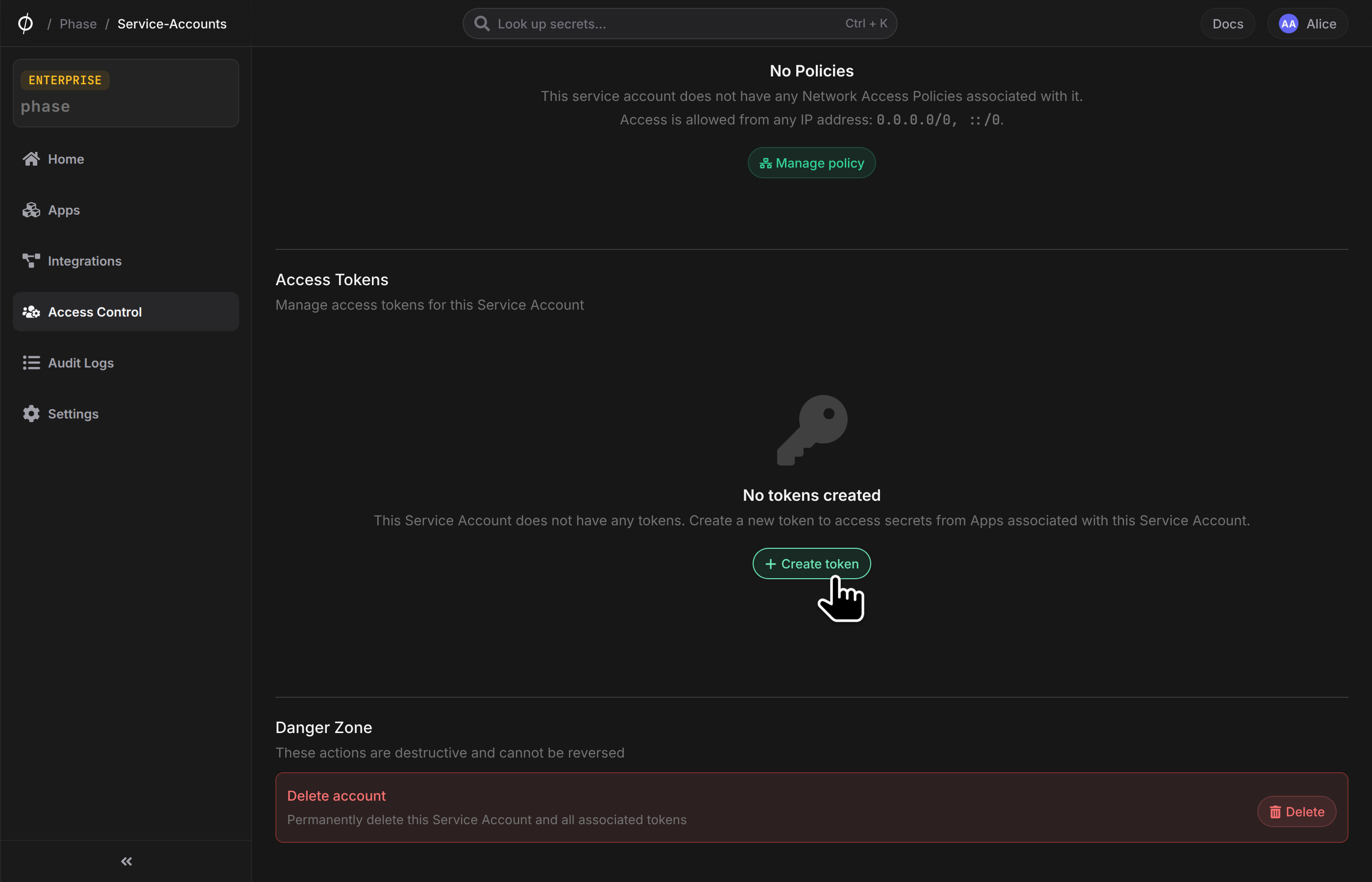Click the Delete account button
The image size is (1372, 882).
coord(1297,811)
